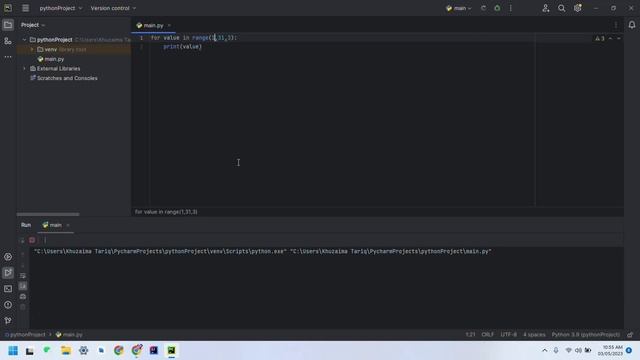Open main run configuration dropdown

point(459,8)
